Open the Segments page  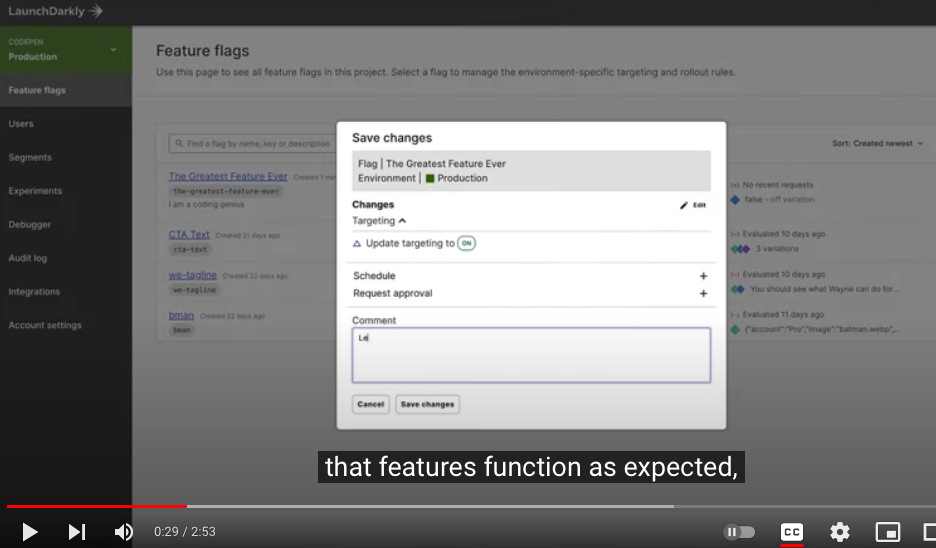tap(30, 157)
